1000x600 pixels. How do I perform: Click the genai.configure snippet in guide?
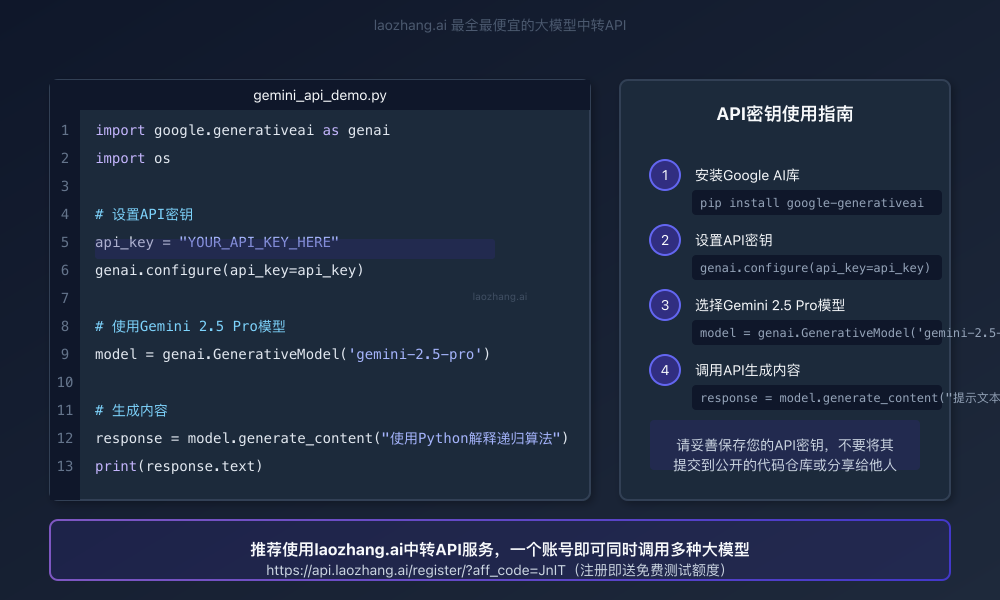click(x=816, y=268)
